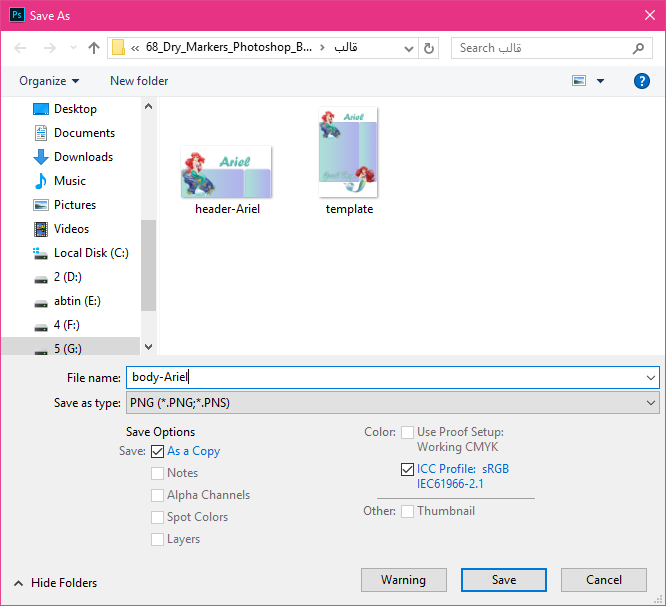Toggle the Alpha Channels checkbox
Screen dimensions: 666x606
tap(158, 495)
